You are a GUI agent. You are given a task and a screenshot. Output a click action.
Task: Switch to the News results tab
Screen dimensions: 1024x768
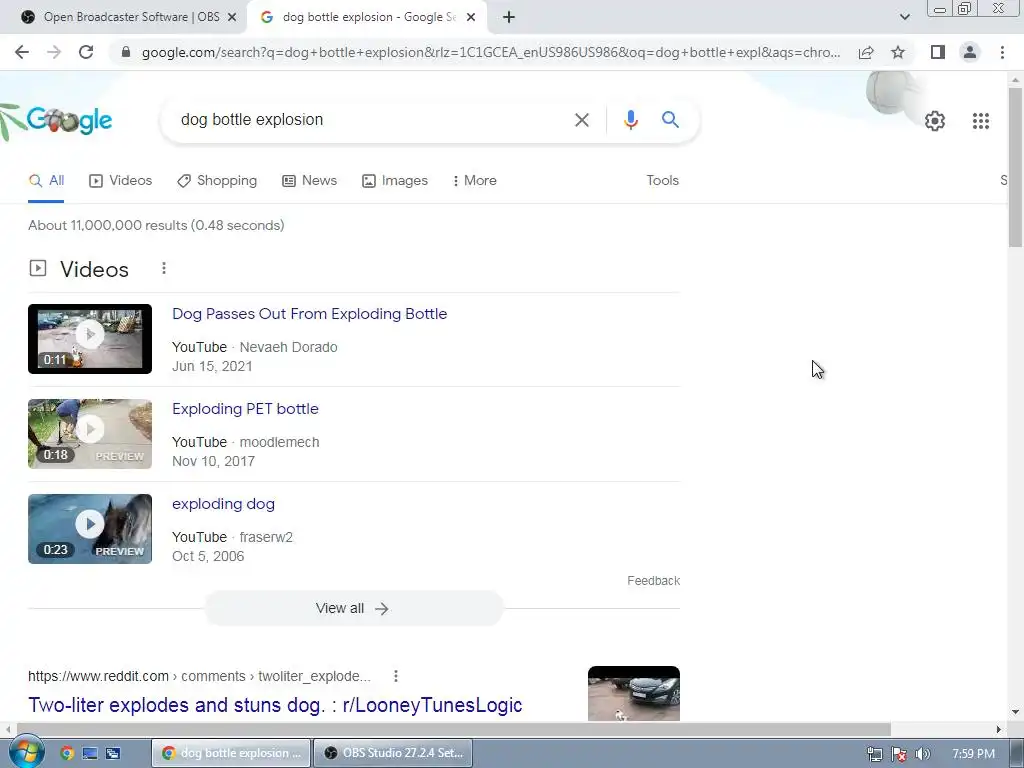(x=310, y=181)
